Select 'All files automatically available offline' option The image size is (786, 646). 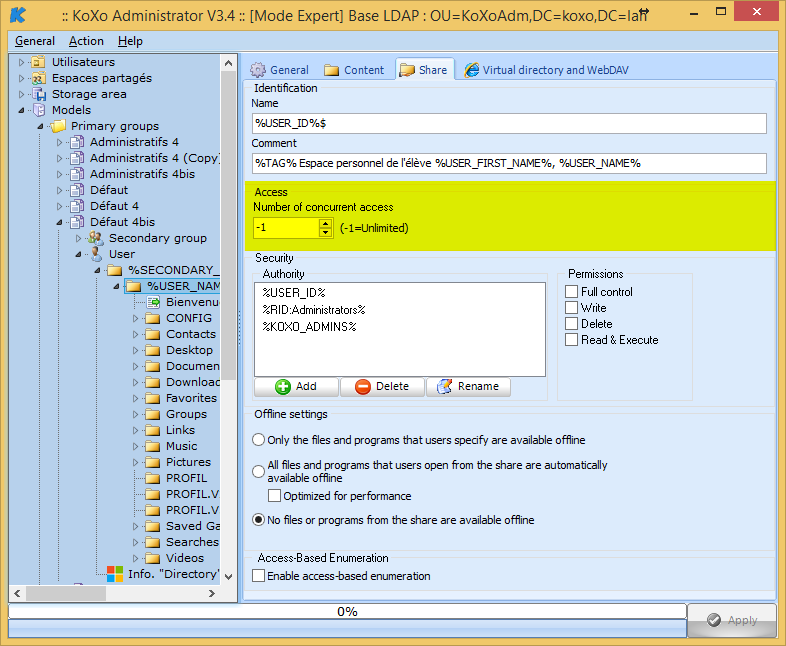click(258, 471)
